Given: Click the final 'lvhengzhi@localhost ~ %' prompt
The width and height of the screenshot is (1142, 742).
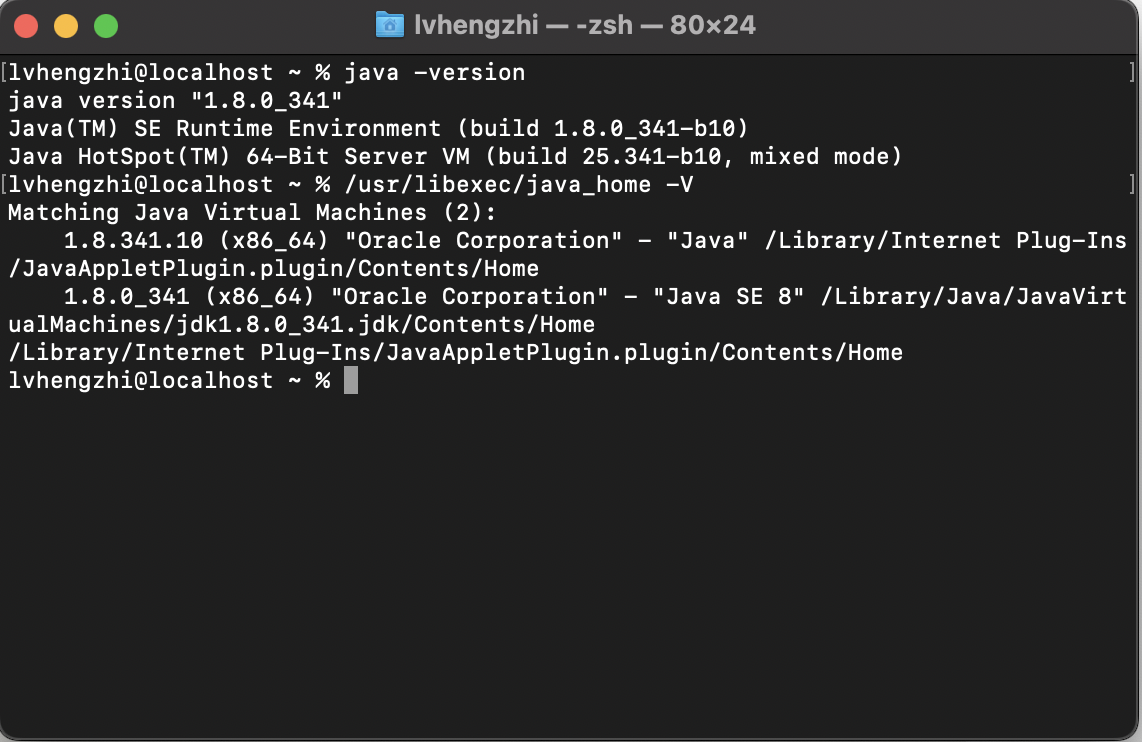Looking at the screenshot, I should coord(169,380).
